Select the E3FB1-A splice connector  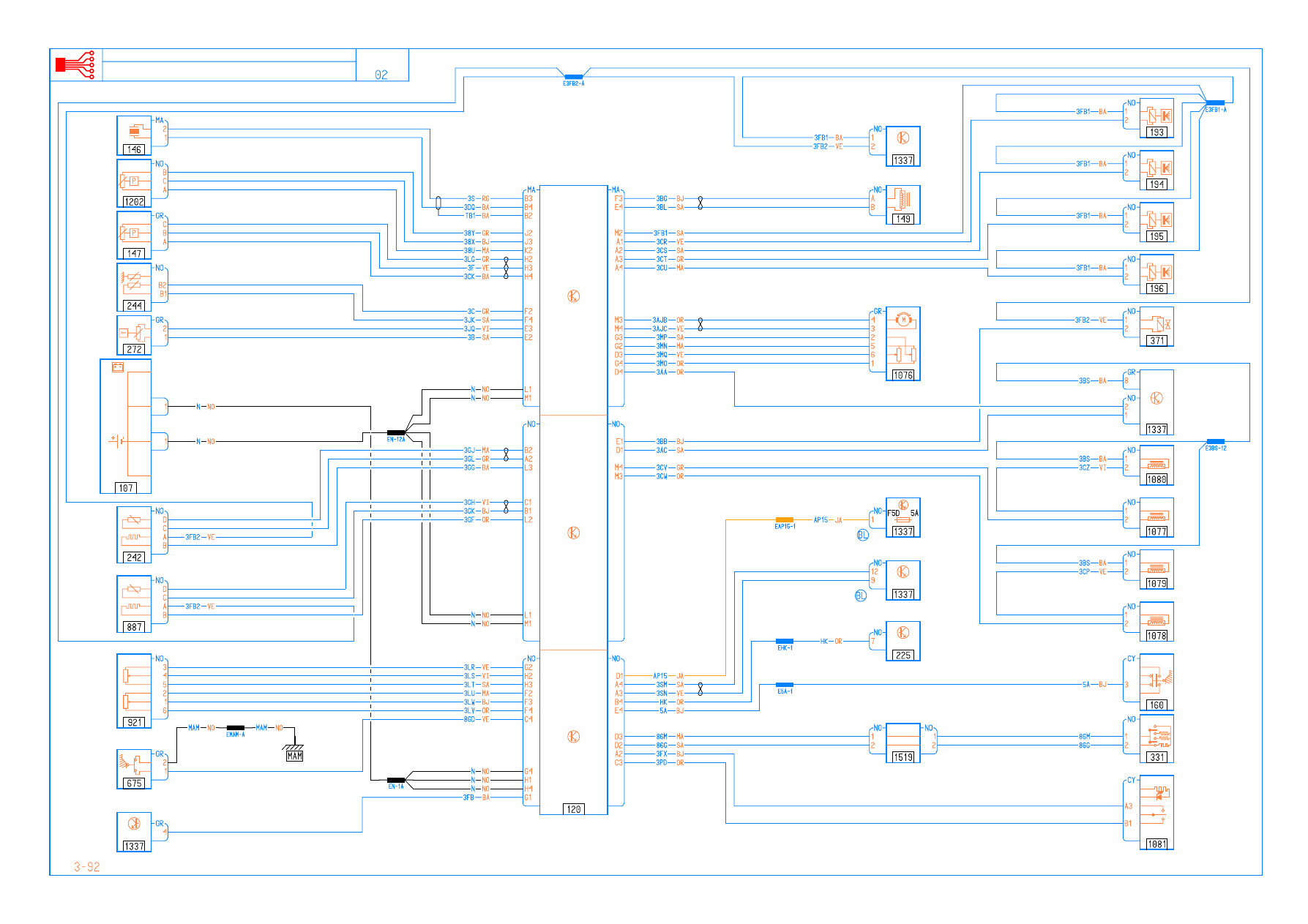click(x=1215, y=103)
